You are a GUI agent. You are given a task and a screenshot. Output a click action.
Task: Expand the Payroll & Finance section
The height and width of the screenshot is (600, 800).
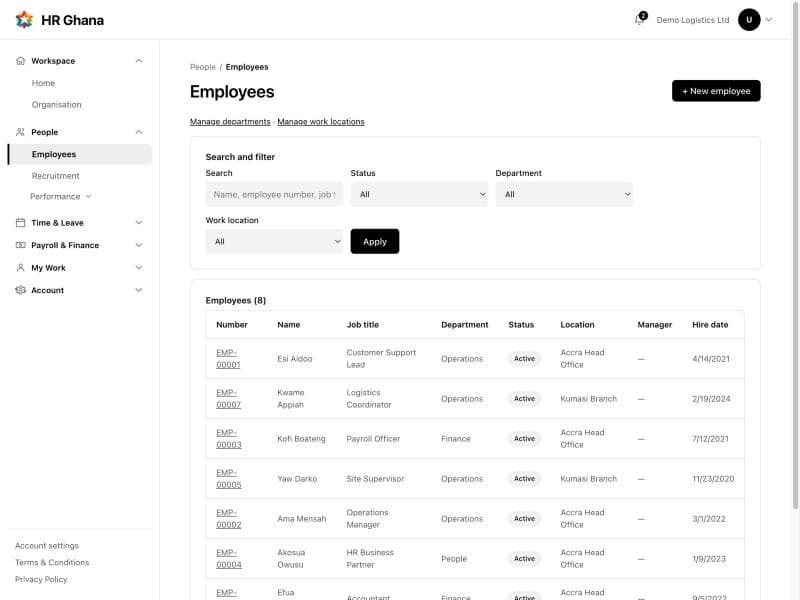pyautogui.click(x=139, y=245)
